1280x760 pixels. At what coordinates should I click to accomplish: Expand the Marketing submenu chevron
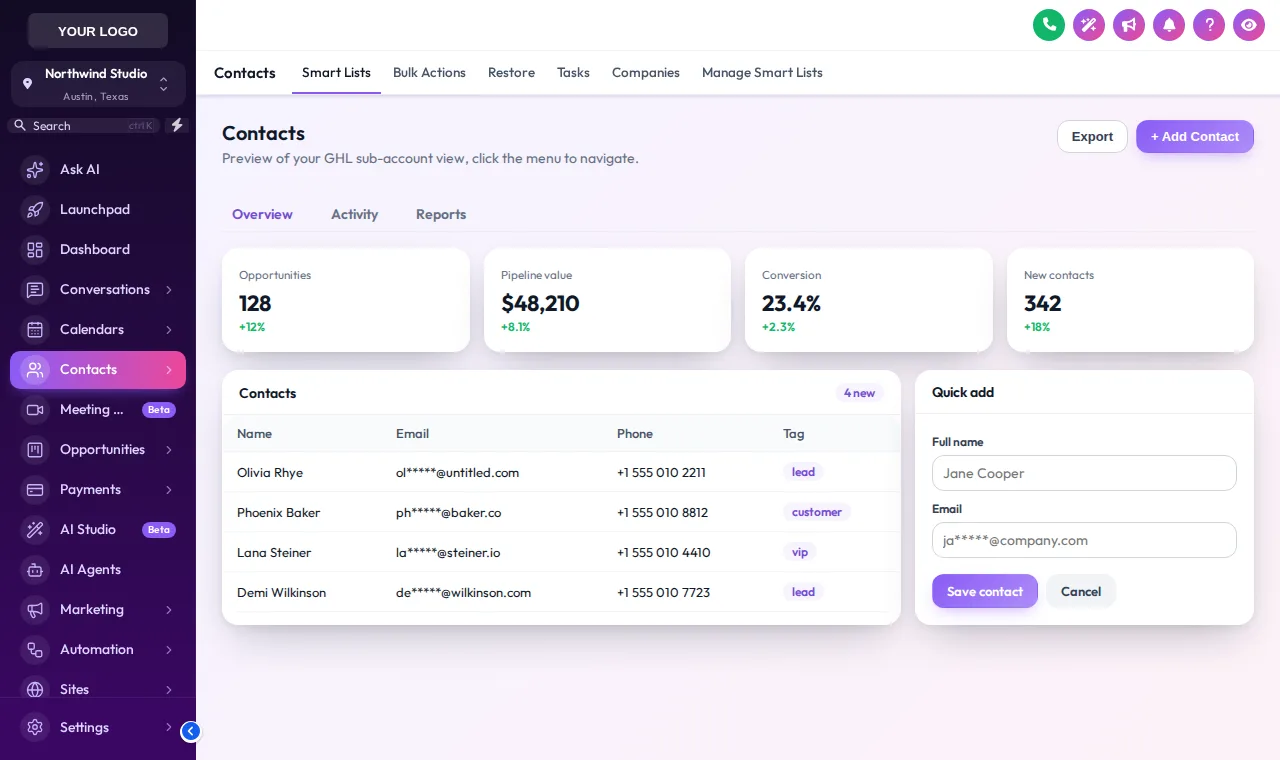pyautogui.click(x=169, y=610)
